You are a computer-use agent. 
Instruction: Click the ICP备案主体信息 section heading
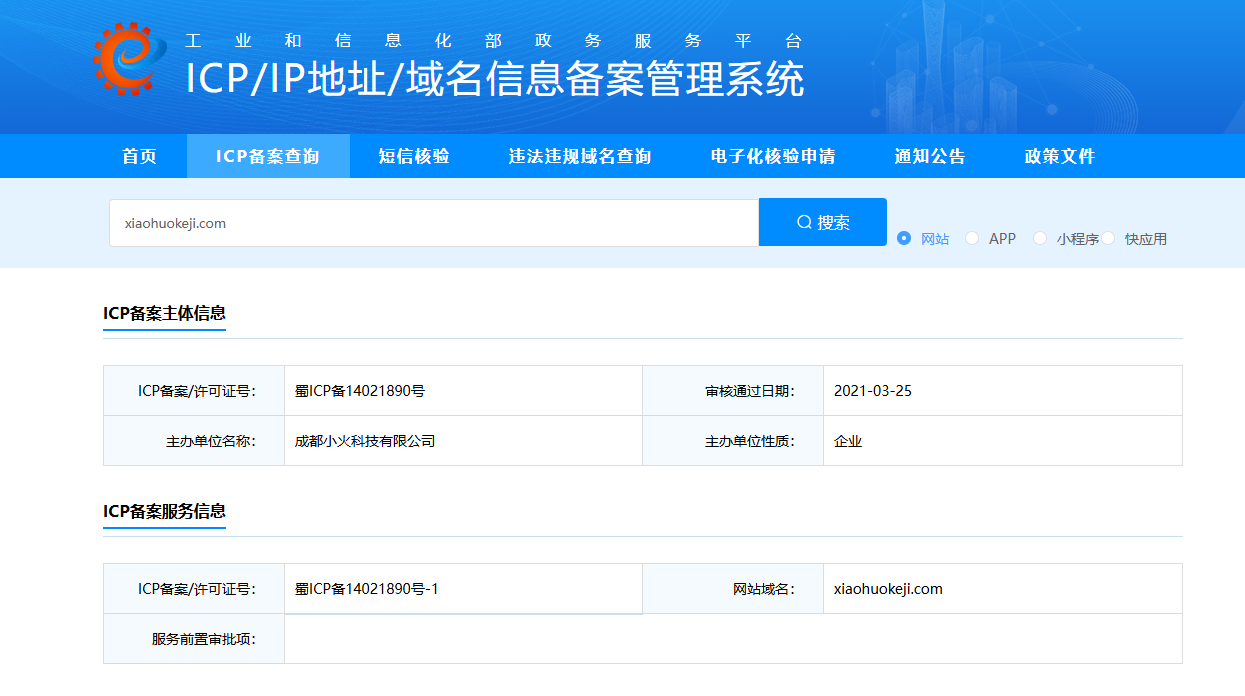(x=164, y=313)
